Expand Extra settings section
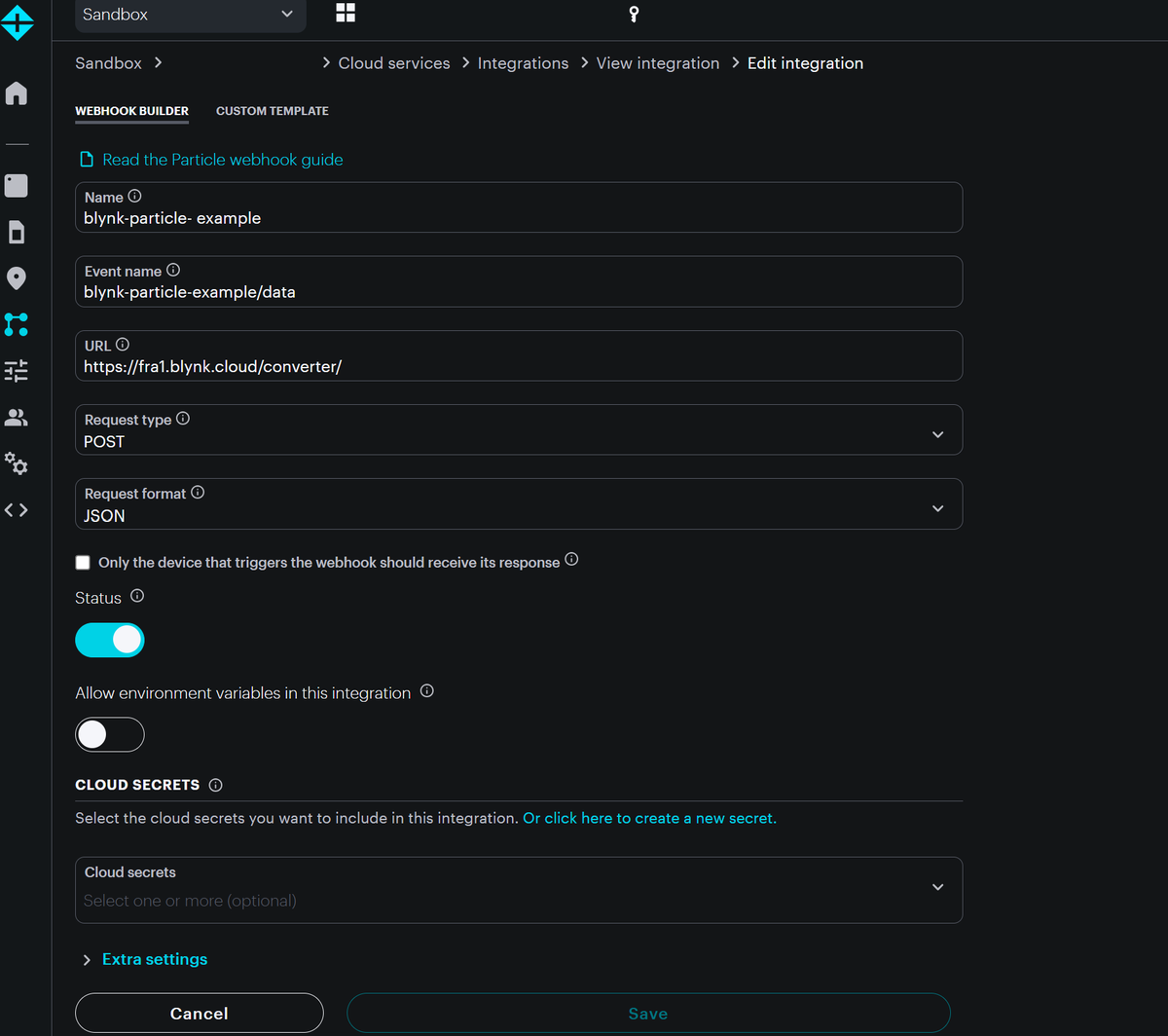The width and height of the screenshot is (1168, 1036). (145, 959)
